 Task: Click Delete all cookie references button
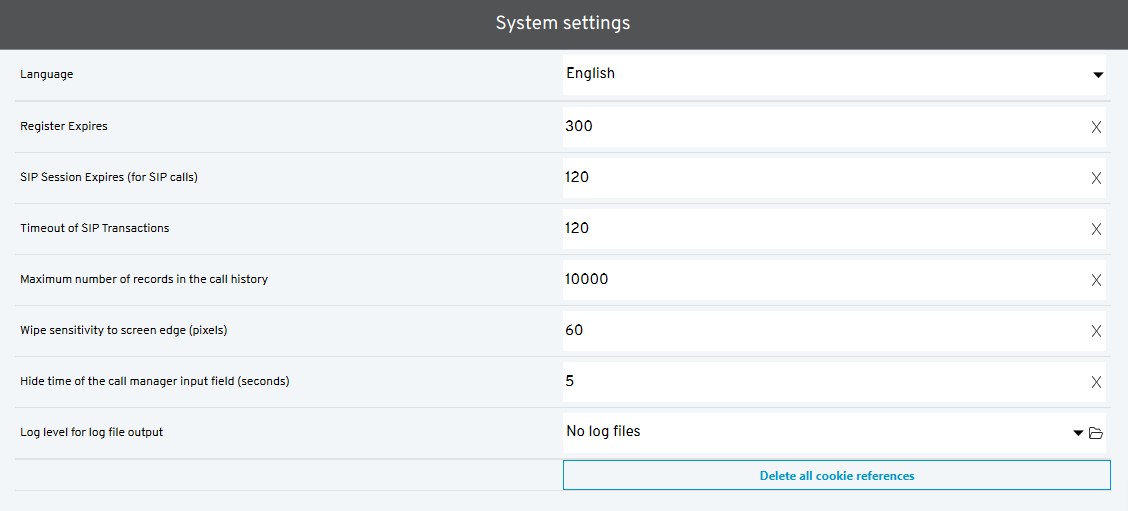click(836, 476)
